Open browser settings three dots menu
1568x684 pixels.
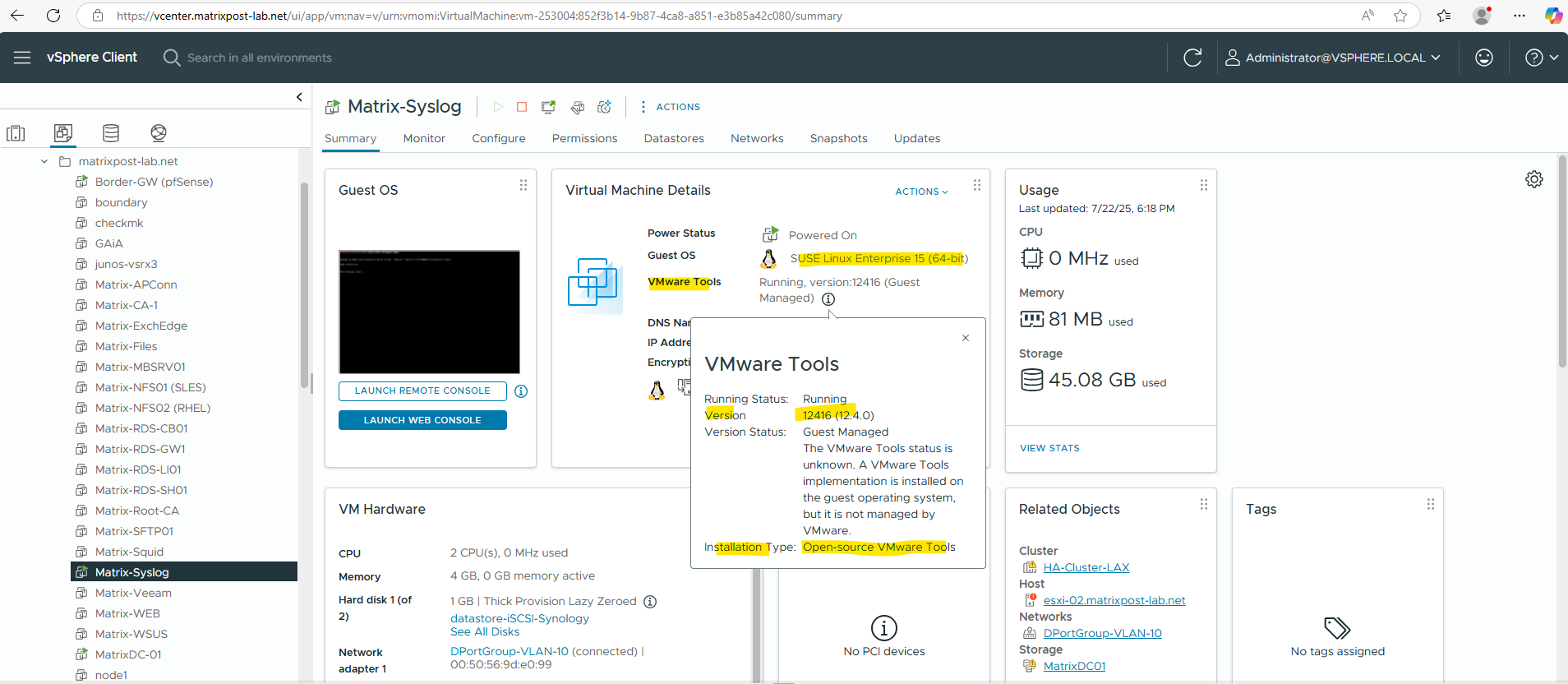1520,16
